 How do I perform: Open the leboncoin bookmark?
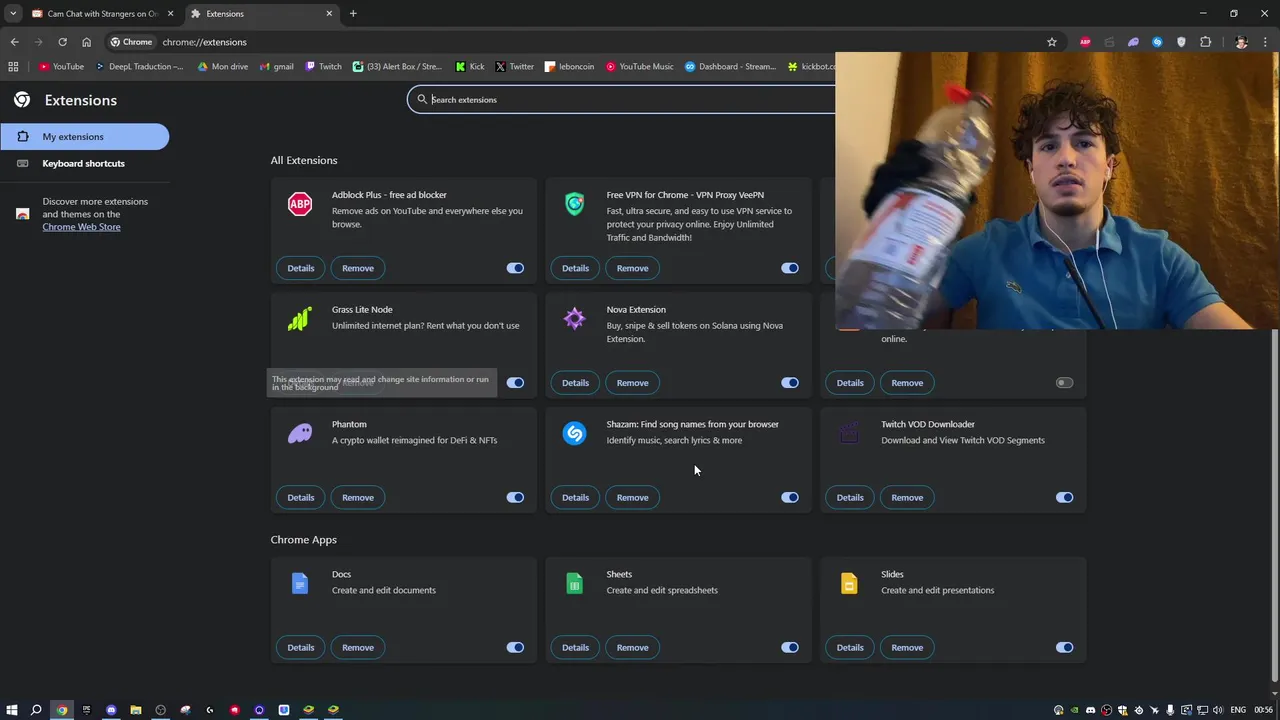click(x=569, y=67)
